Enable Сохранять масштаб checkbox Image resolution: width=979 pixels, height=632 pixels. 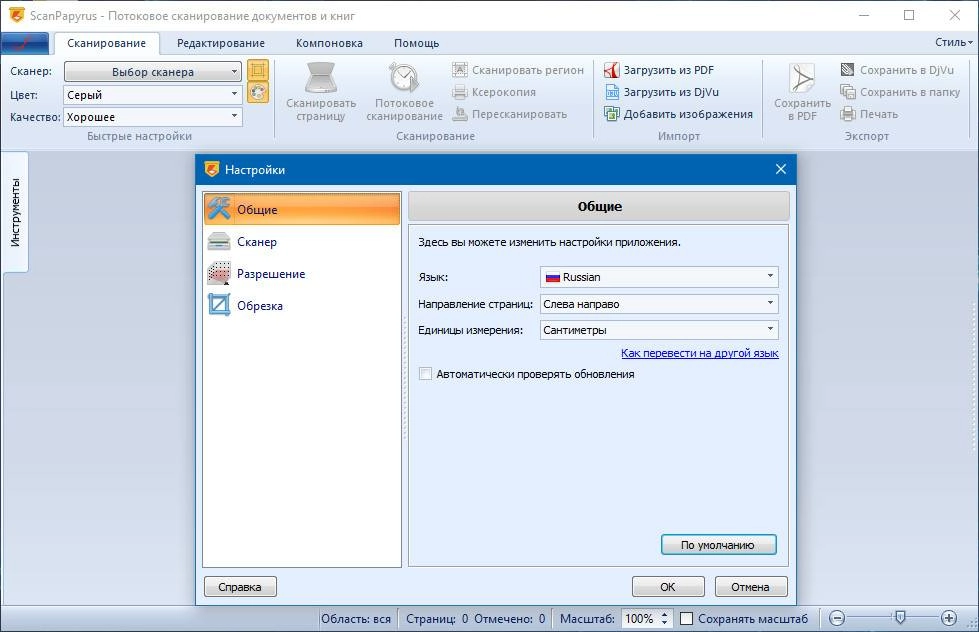coord(686,618)
